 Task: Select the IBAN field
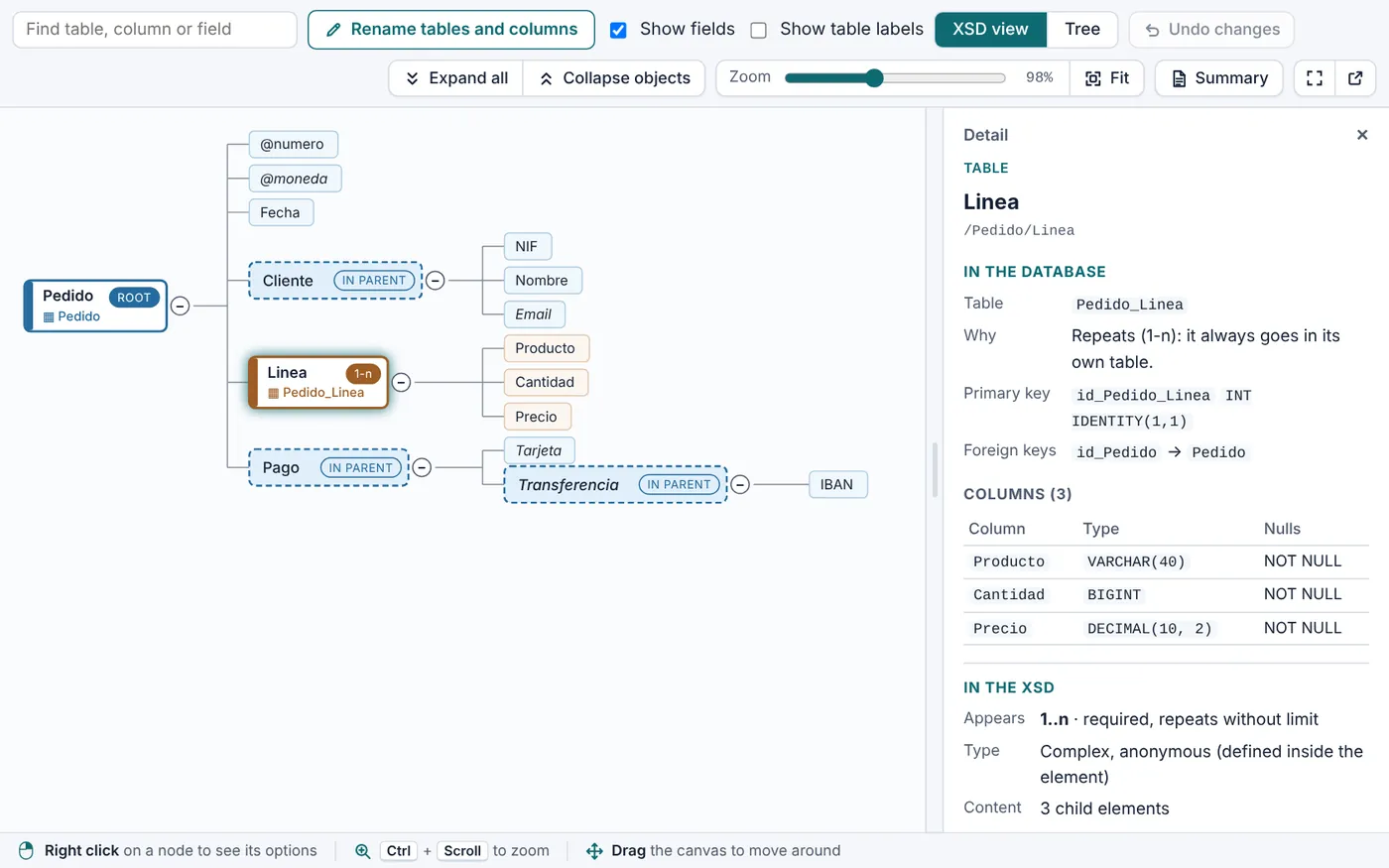[837, 485]
